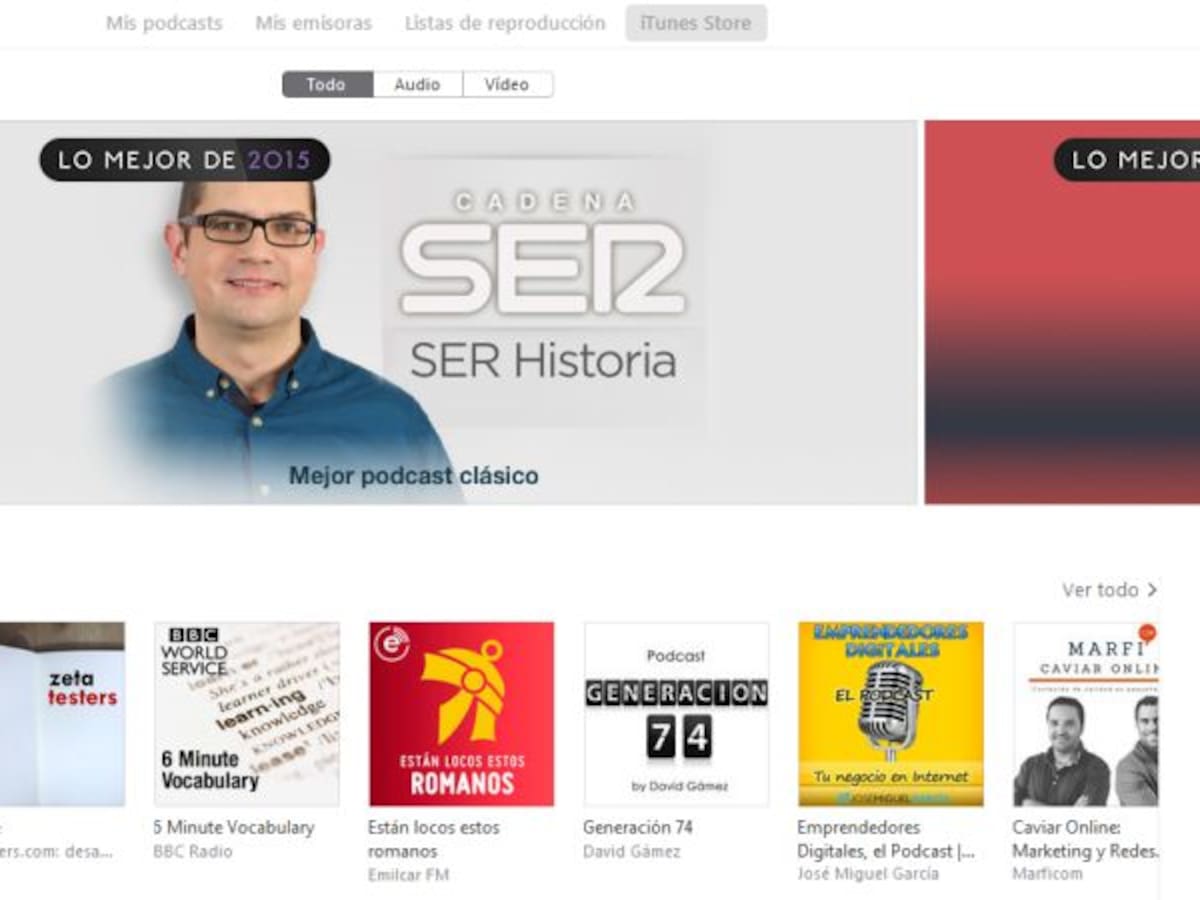
Task: Select the iTunes Store tab
Action: [x=696, y=23]
